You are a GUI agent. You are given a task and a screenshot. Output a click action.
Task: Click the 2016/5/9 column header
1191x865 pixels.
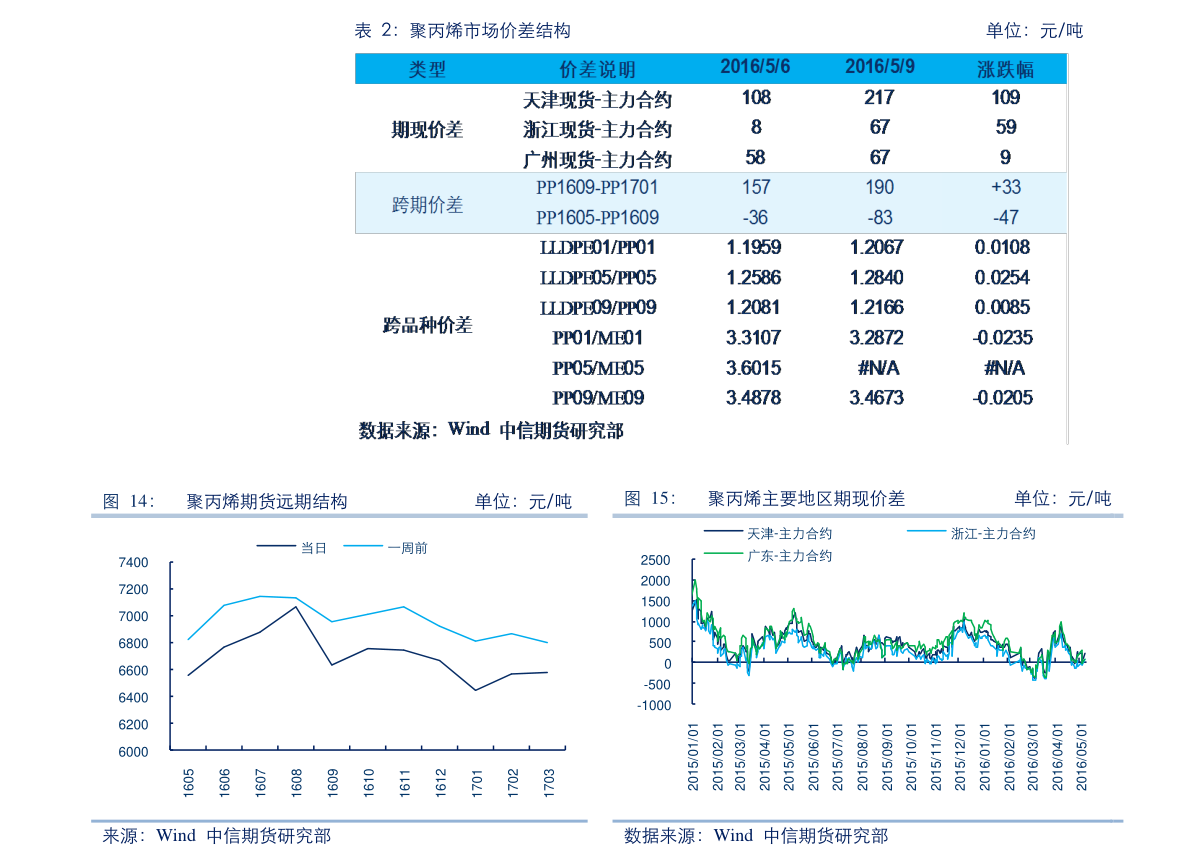[x=880, y=67]
